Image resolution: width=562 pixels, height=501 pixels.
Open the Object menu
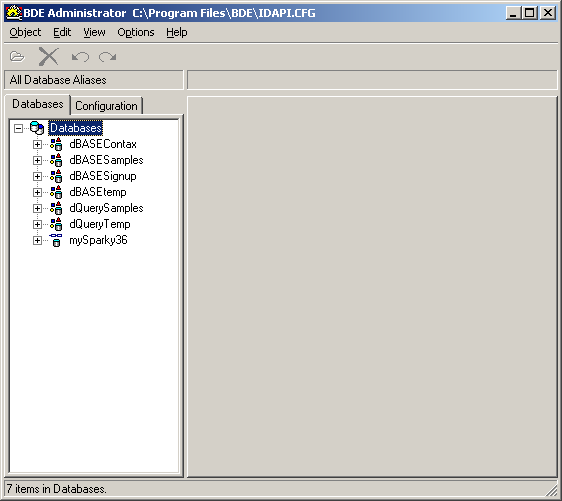pos(25,32)
